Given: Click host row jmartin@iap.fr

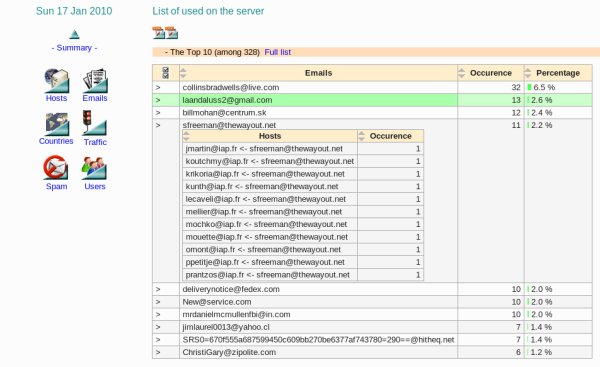Looking at the screenshot, I should (303, 148).
